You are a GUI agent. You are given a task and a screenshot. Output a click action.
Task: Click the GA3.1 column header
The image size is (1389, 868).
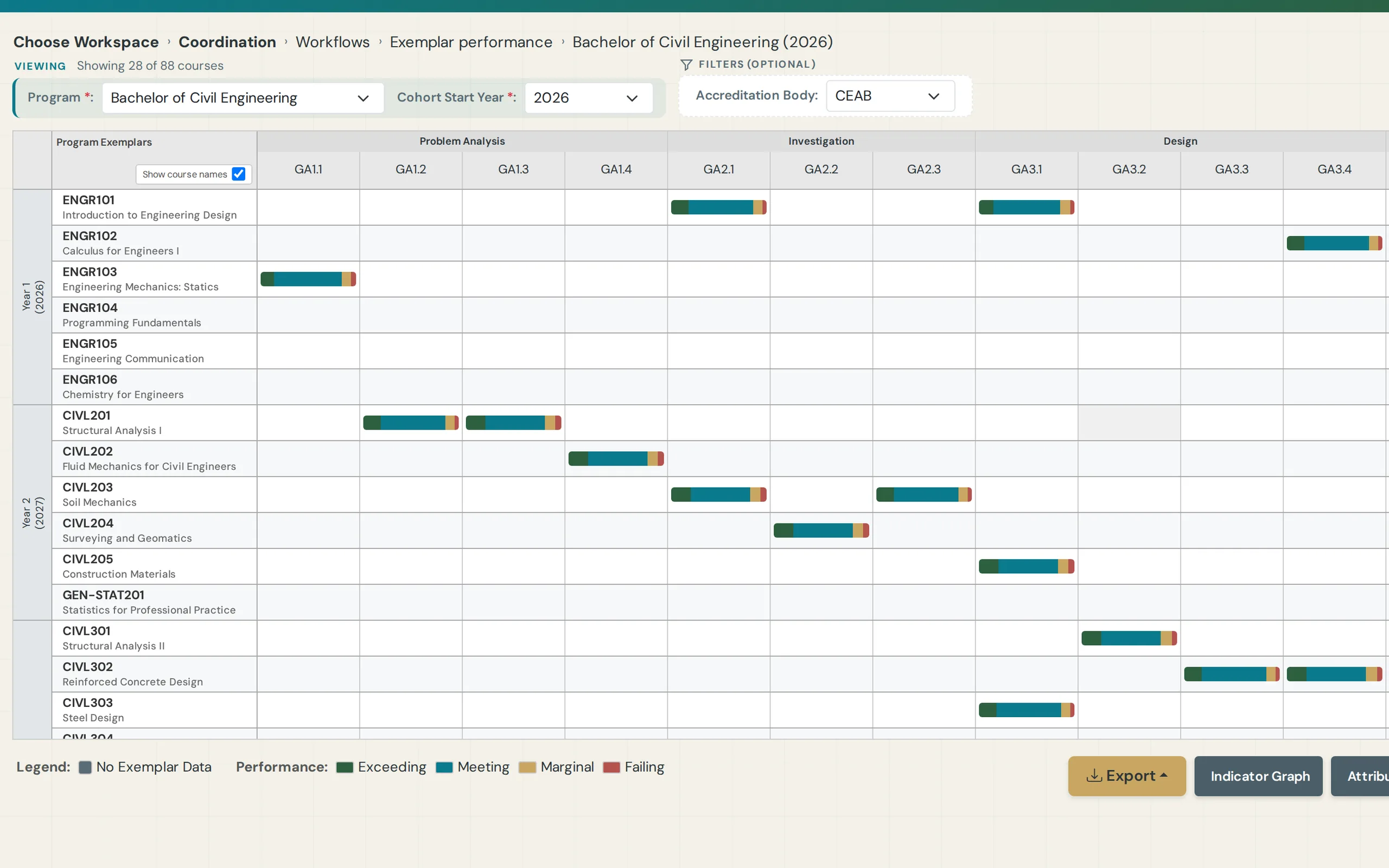click(1026, 169)
